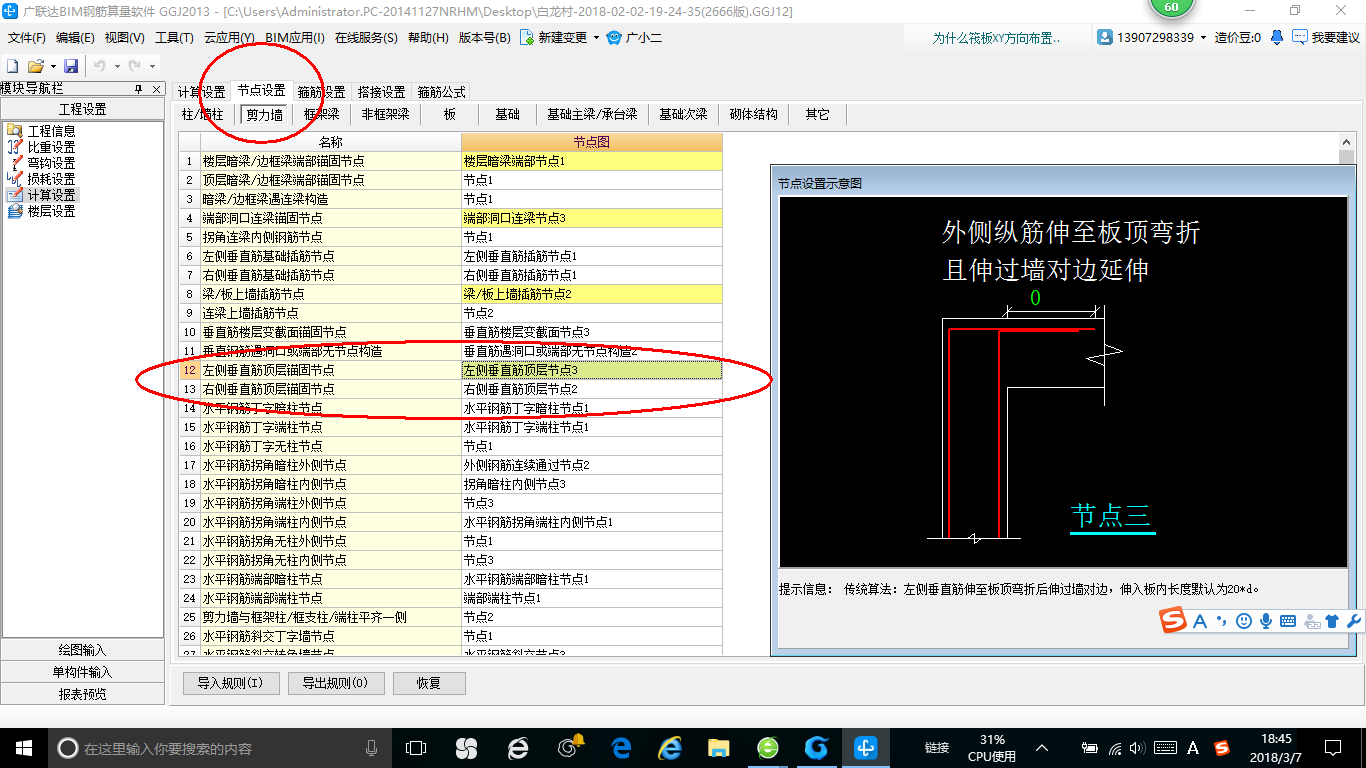Select the 非框架梁 component tab
Screen dimensions: 1366x768
click(x=385, y=114)
